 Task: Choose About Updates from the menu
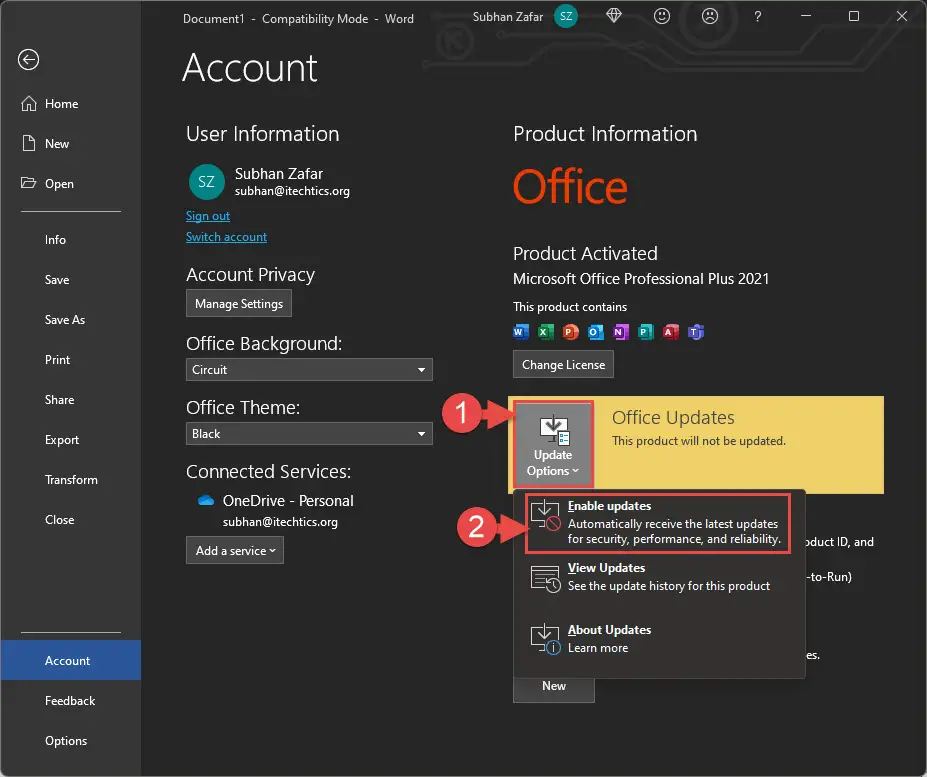click(657, 639)
